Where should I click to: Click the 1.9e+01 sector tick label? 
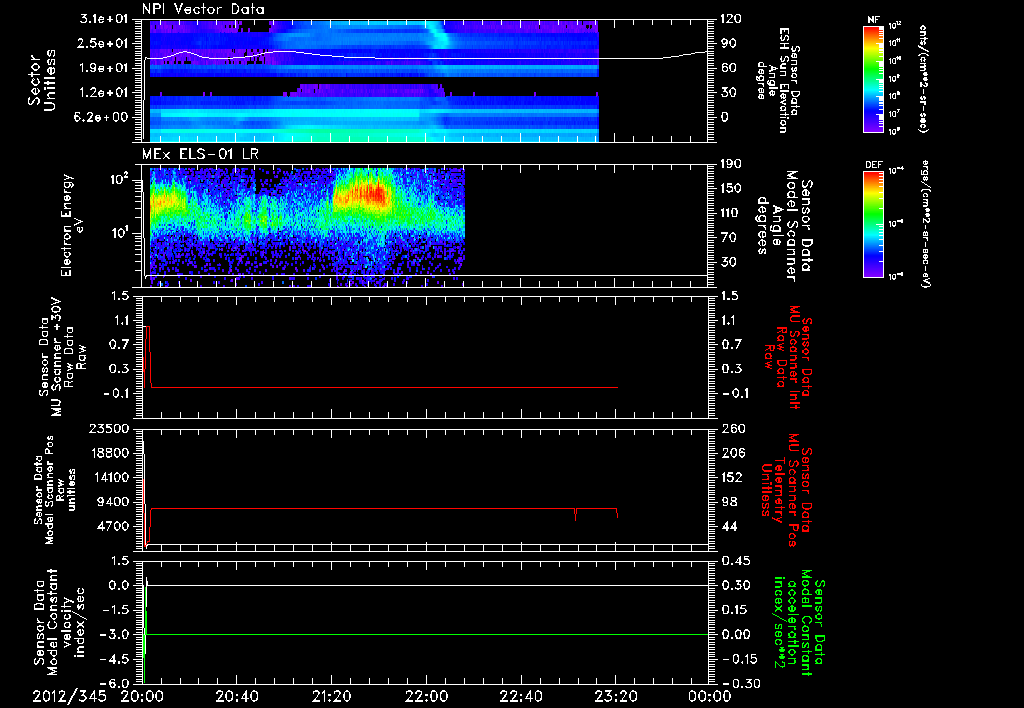tap(104, 68)
